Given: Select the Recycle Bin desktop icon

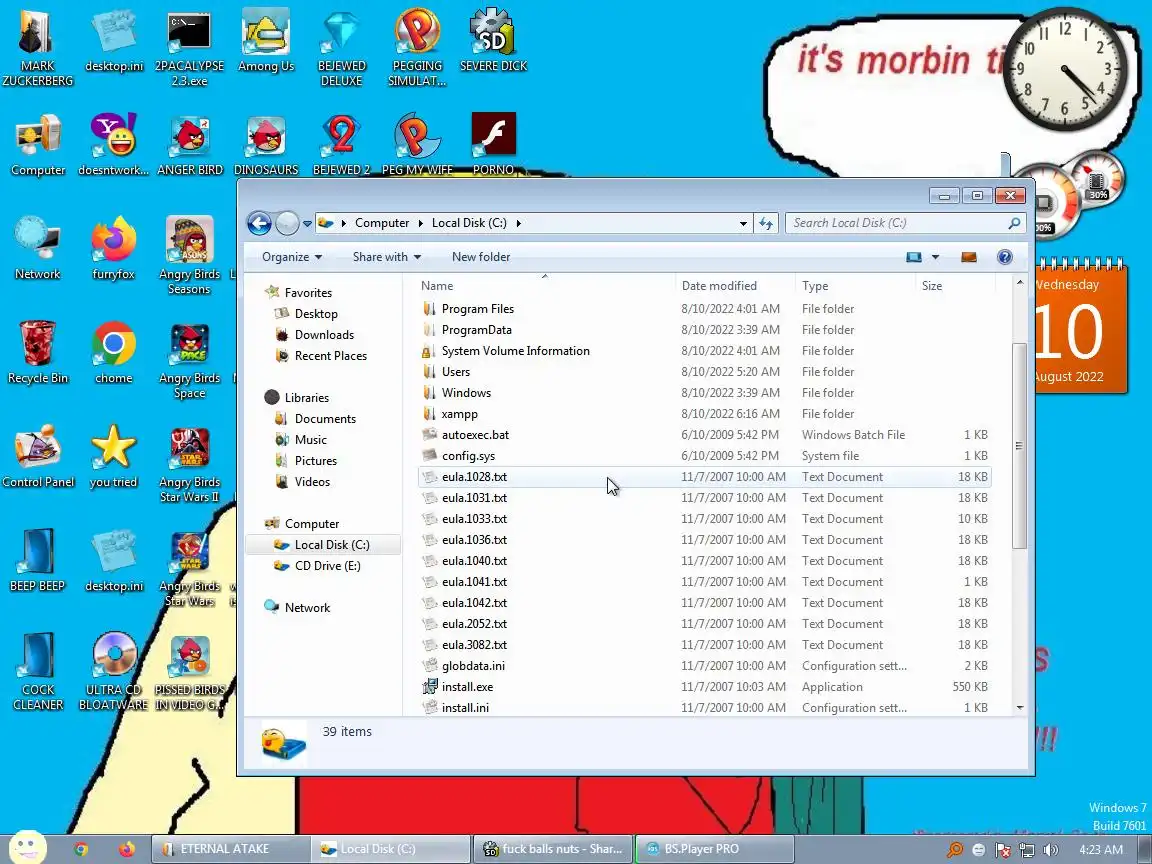Looking at the screenshot, I should [x=37, y=353].
